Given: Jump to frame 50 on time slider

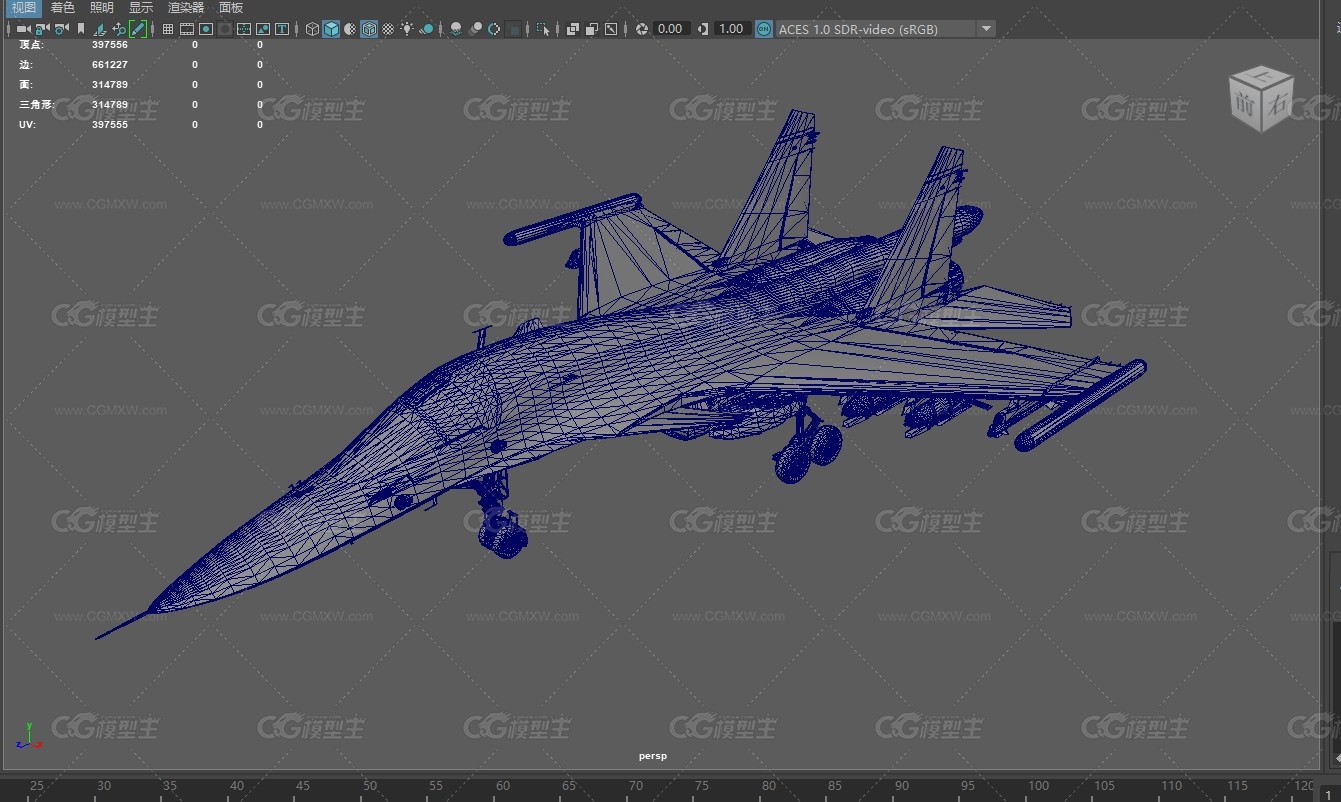Looking at the screenshot, I should pos(370,786).
